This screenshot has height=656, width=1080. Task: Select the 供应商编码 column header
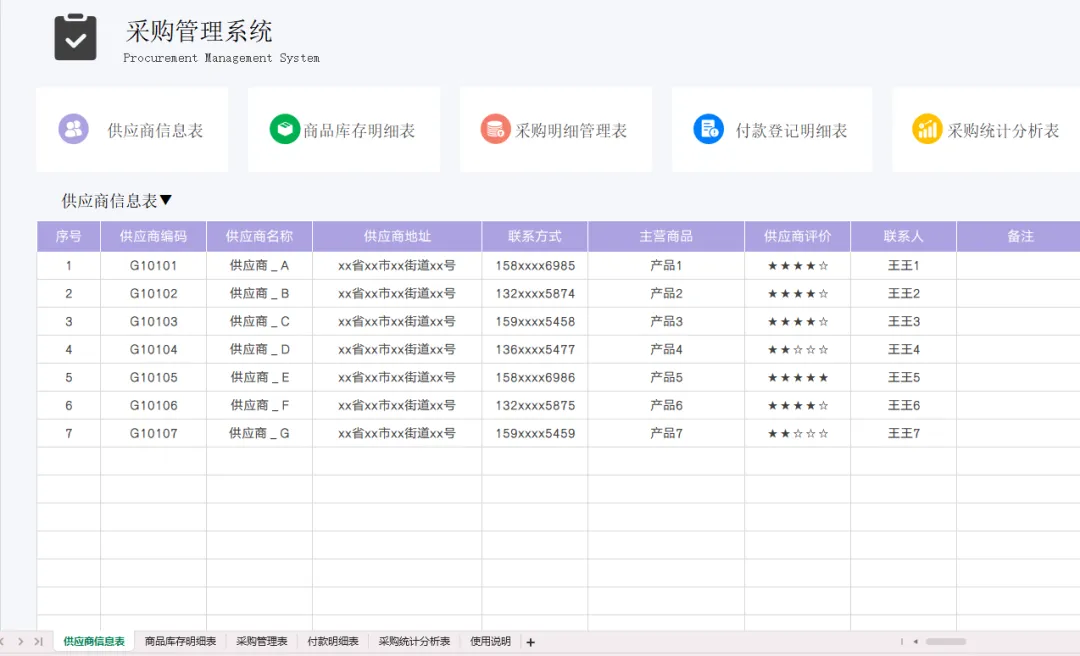[x=154, y=236]
